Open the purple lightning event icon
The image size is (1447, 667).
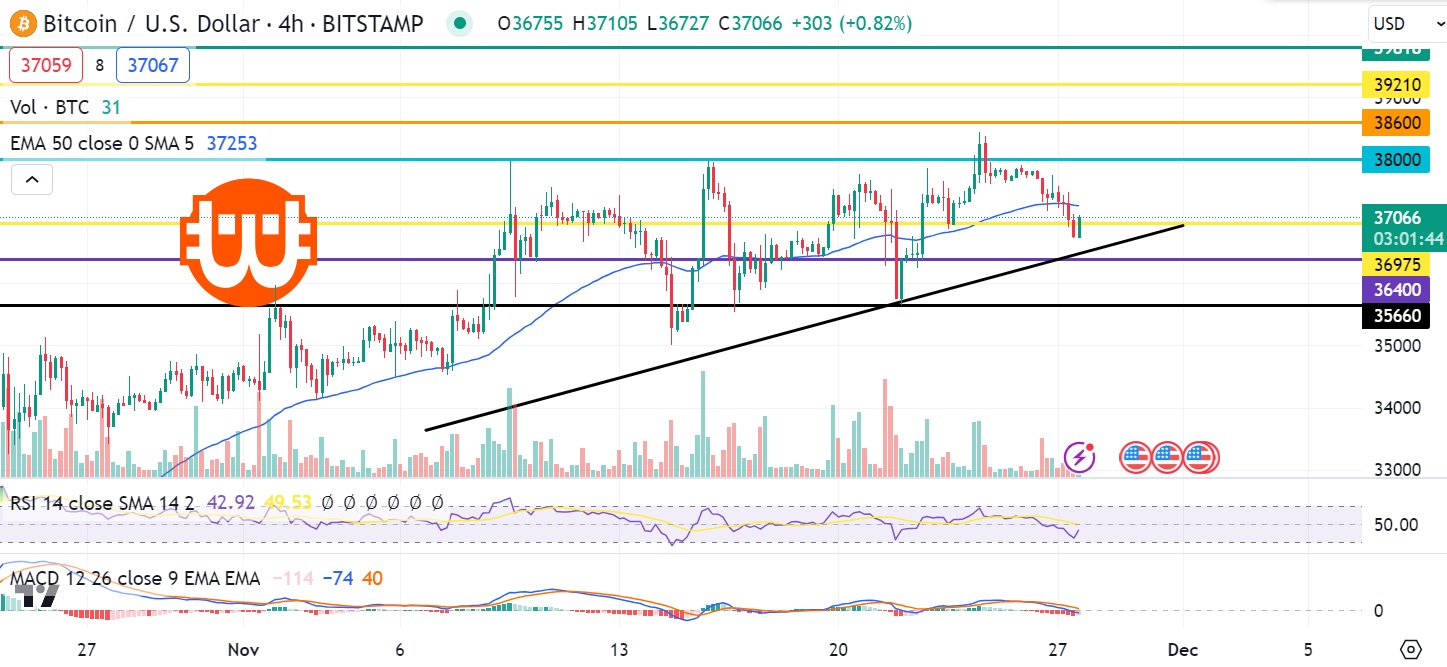[1080, 458]
